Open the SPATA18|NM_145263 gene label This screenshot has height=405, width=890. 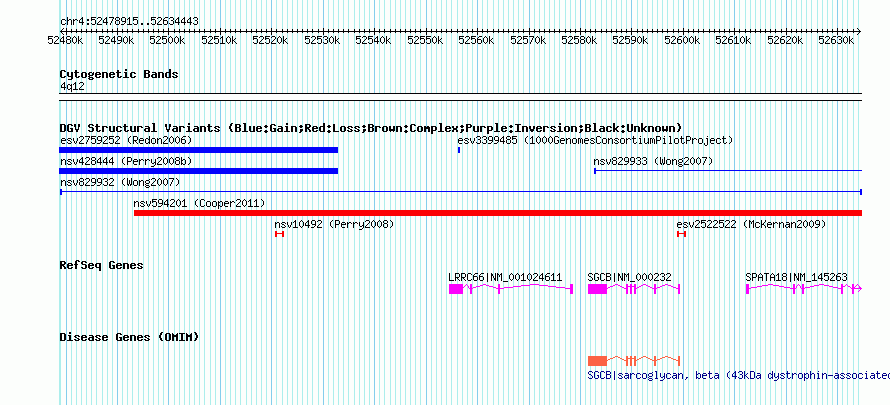point(796,277)
